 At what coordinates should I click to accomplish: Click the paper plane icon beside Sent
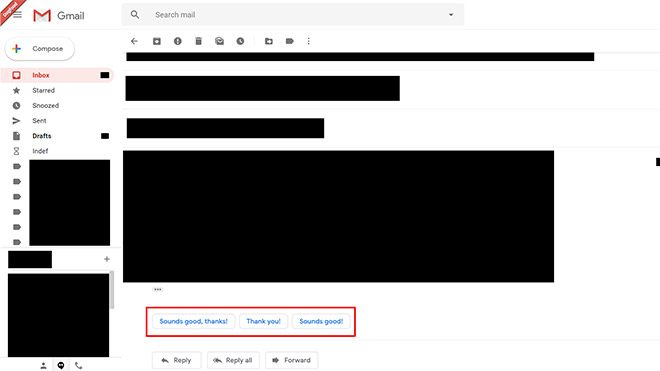coord(16,121)
